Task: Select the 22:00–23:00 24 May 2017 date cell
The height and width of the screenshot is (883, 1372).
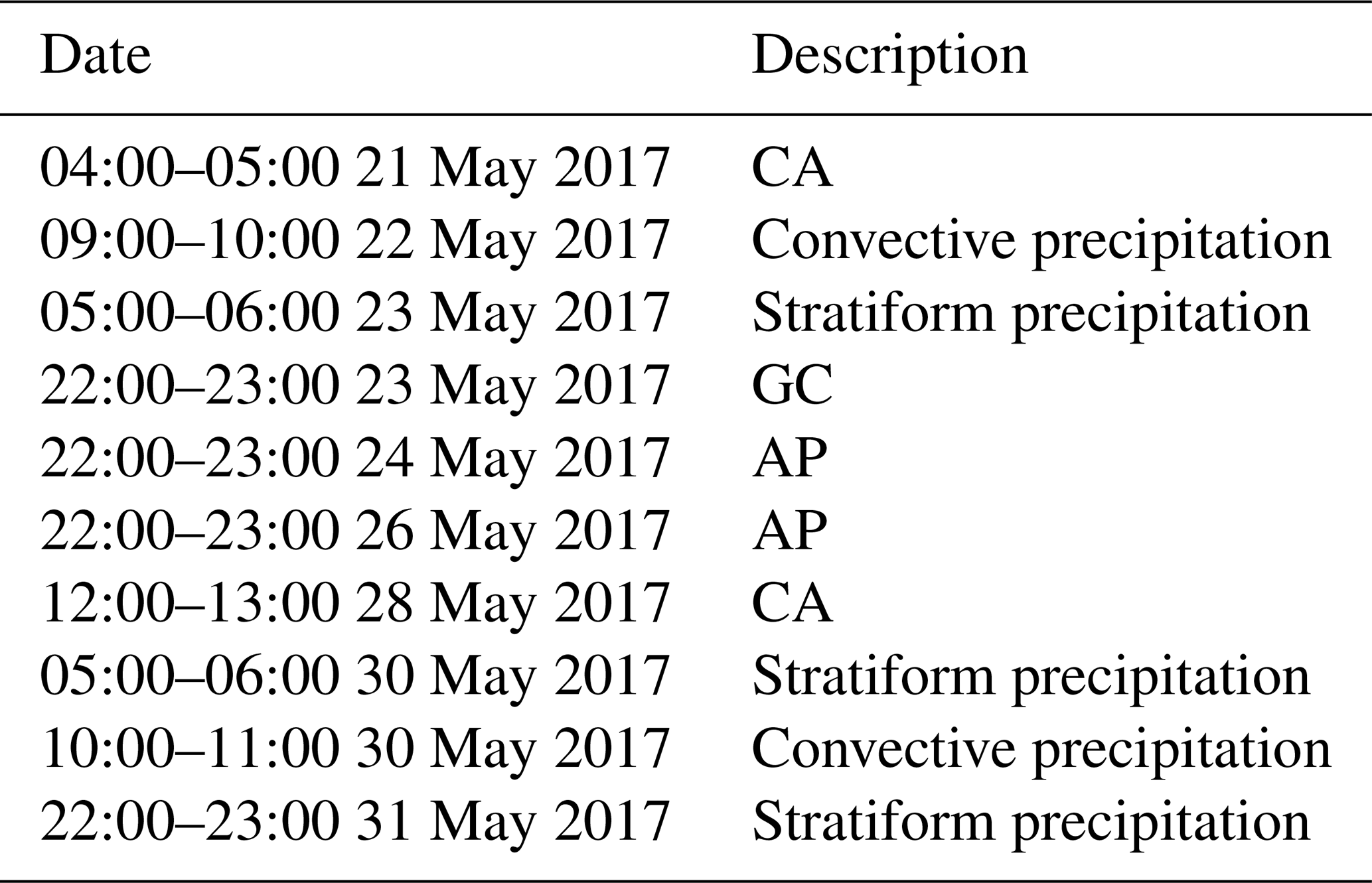Action: 354,458
